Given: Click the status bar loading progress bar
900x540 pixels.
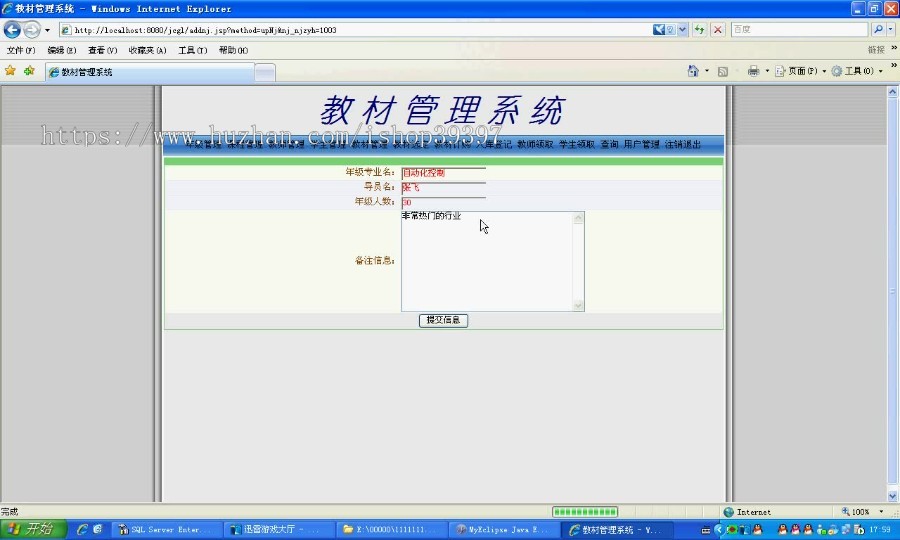Looking at the screenshot, I should click(585, 512).
